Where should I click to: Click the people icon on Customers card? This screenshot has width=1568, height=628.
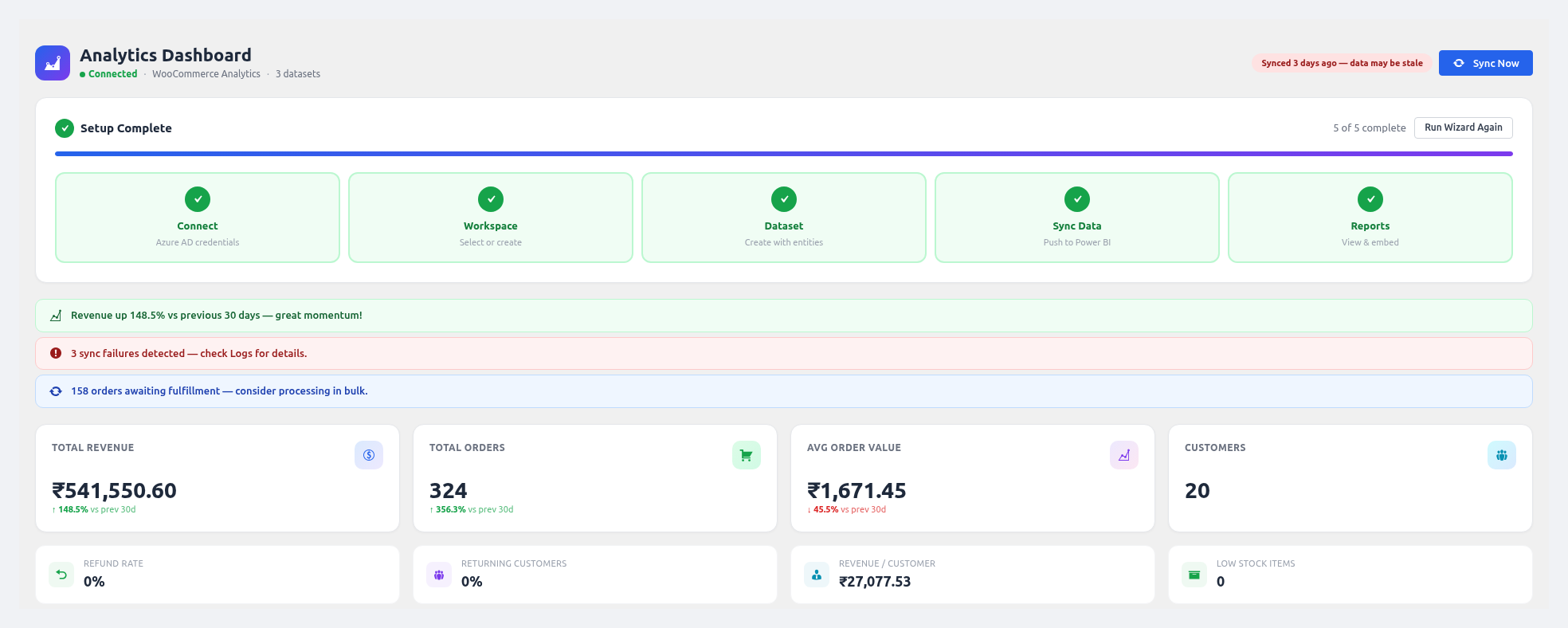(x=1502, y=455)
